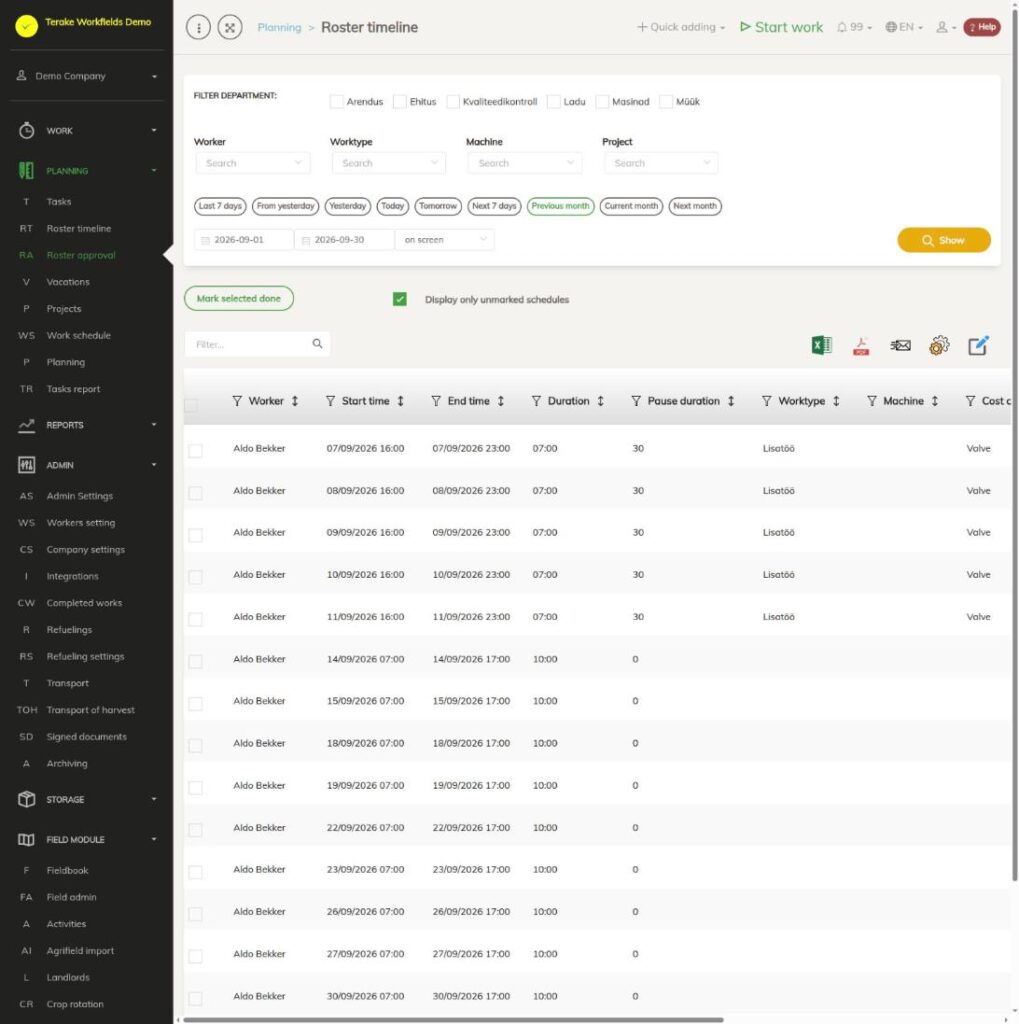Expand the Demo Company selector

pos(86,76)
